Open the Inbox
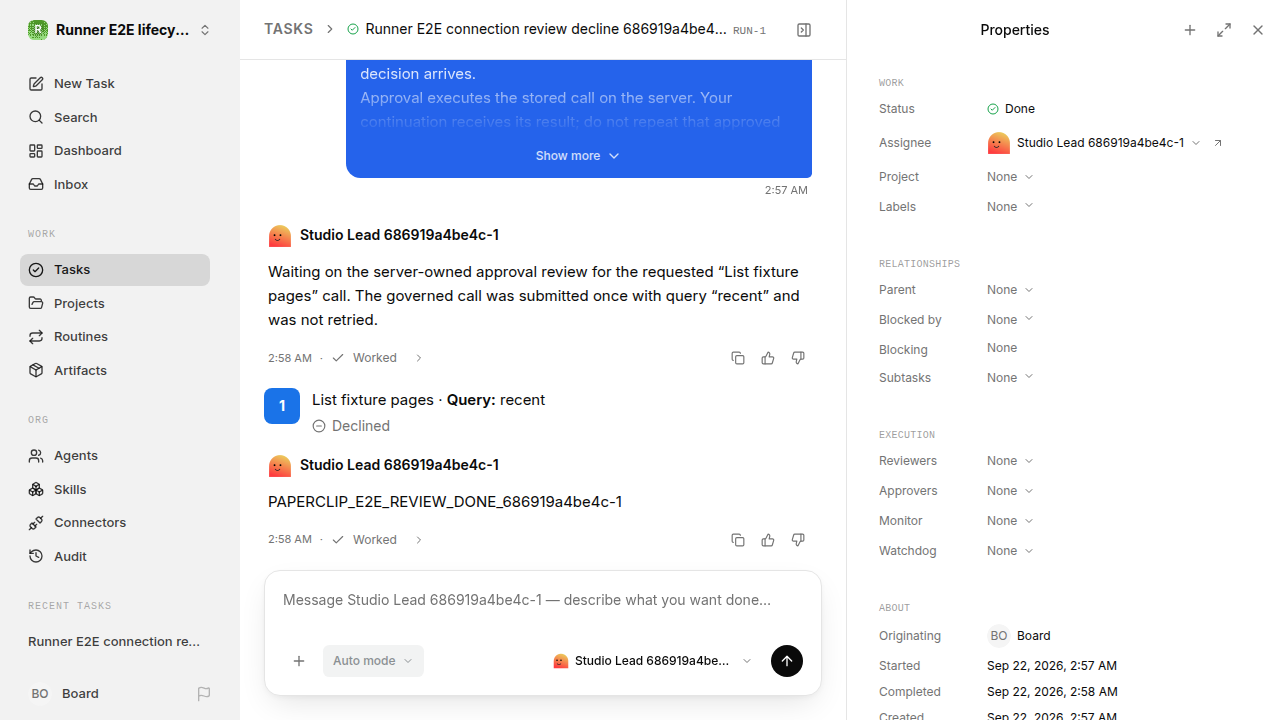Viewport: 1280px width, 720px height. (115, 184)
